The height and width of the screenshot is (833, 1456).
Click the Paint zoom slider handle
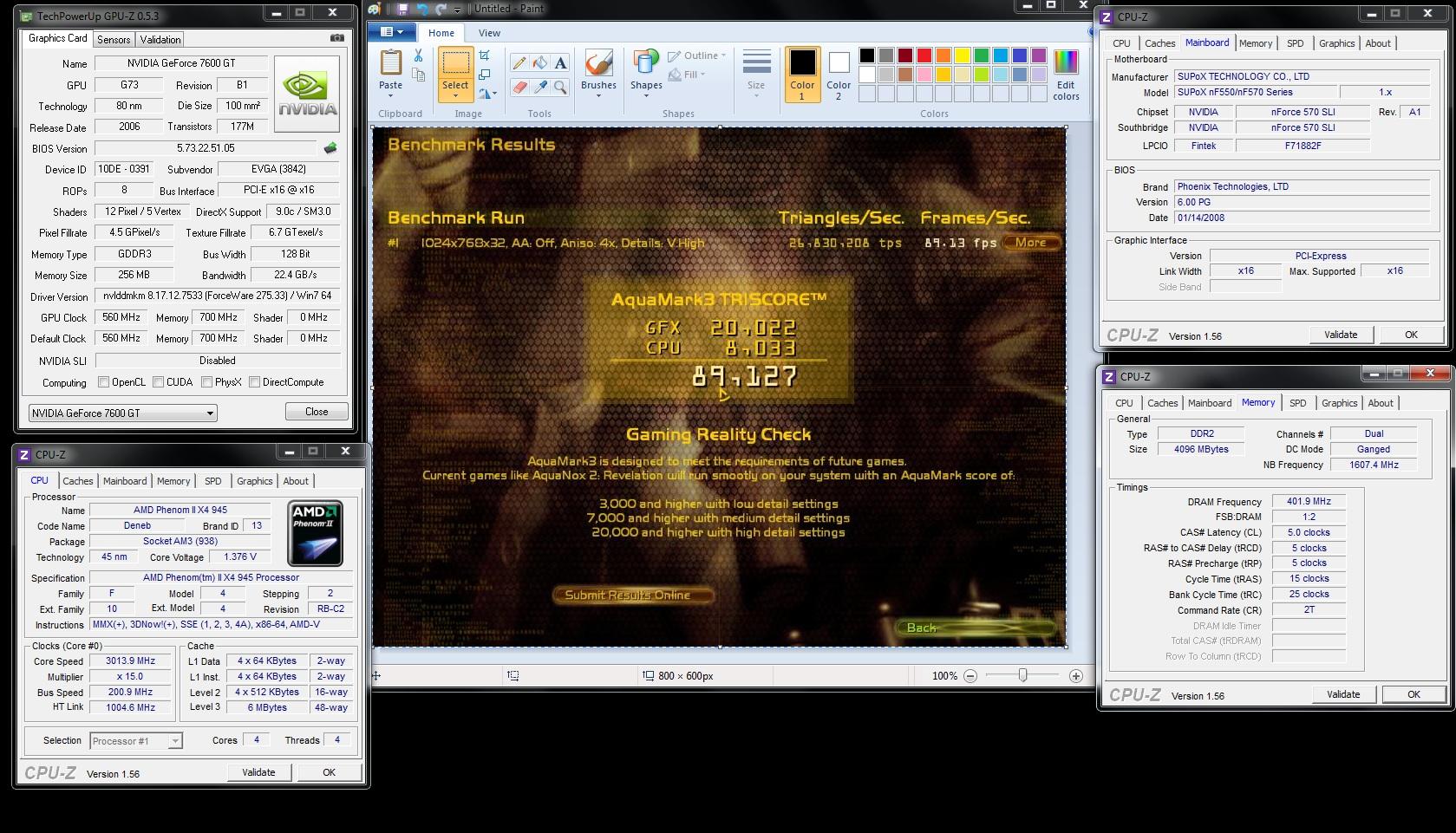click(1022, 676)
